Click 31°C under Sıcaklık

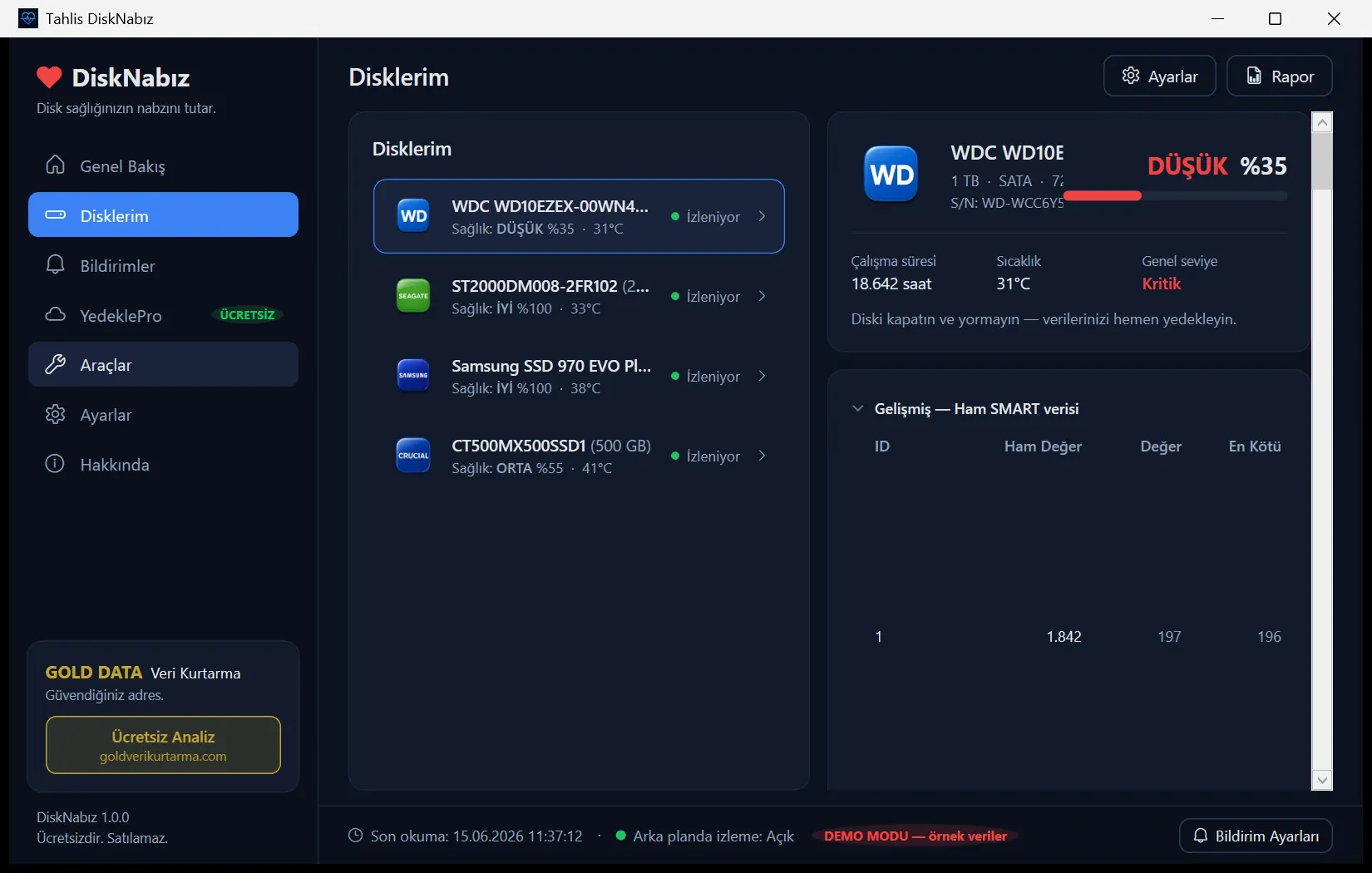click(x=1014, y=284)
